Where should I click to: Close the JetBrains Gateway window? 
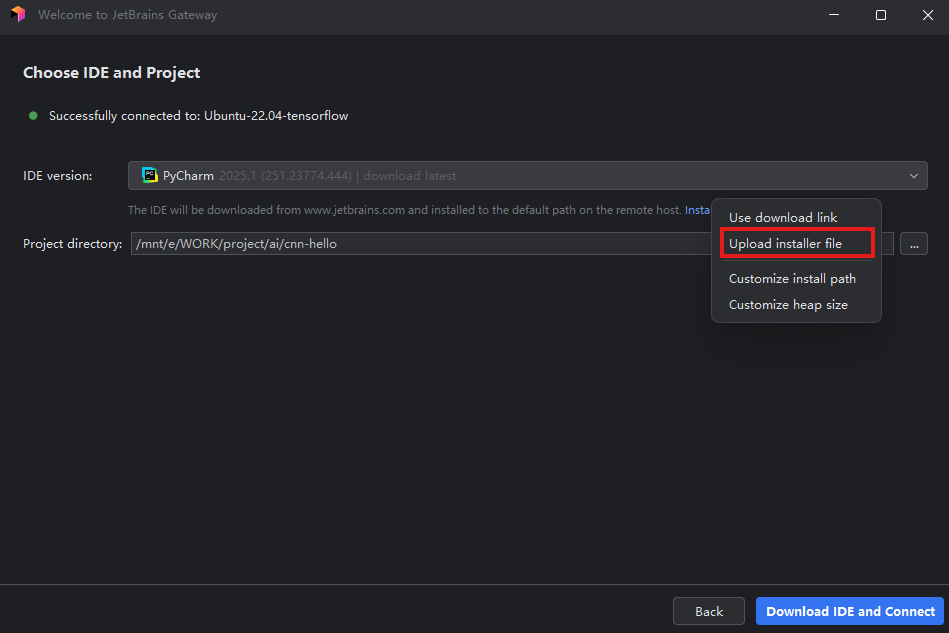click(928, 15)
